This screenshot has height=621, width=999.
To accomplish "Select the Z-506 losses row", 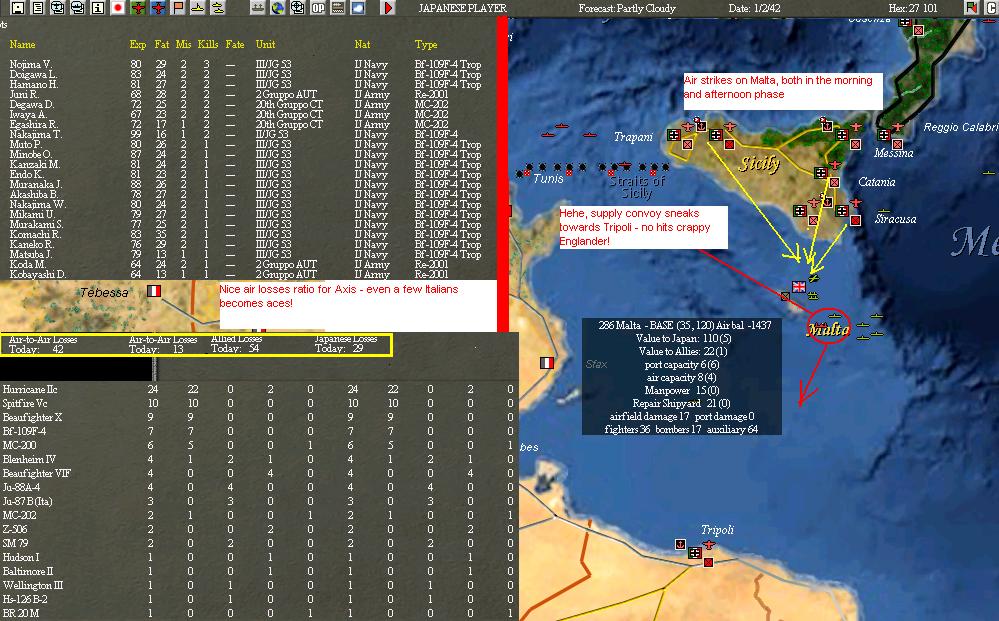I will [x=258, y=529].
